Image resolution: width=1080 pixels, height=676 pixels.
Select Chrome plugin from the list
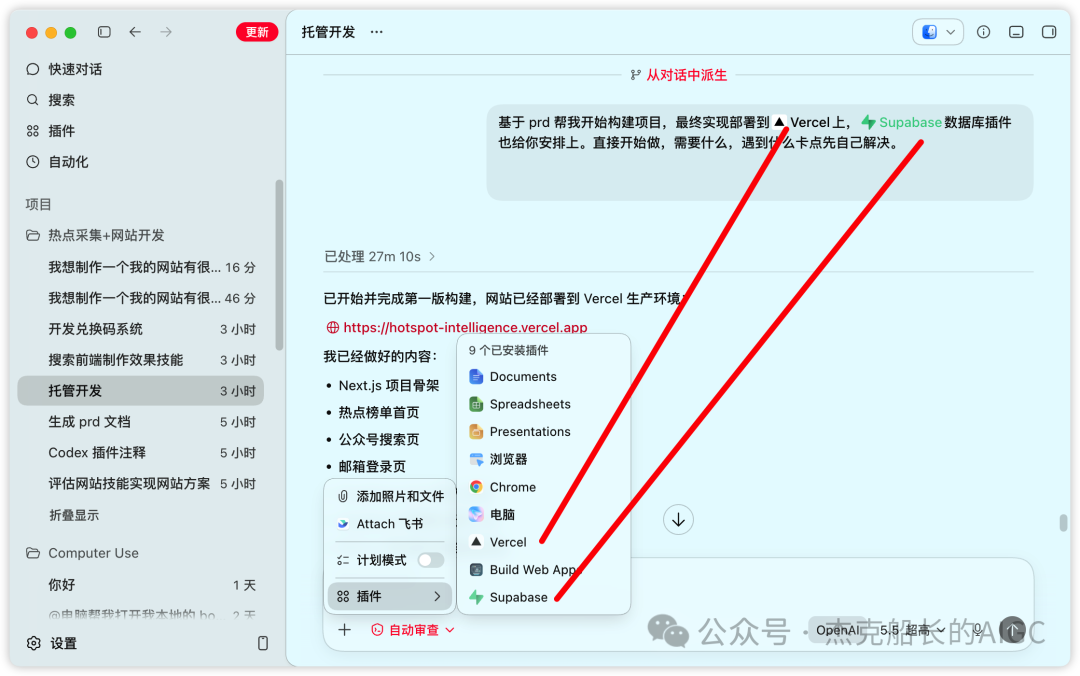coord(543,487)
